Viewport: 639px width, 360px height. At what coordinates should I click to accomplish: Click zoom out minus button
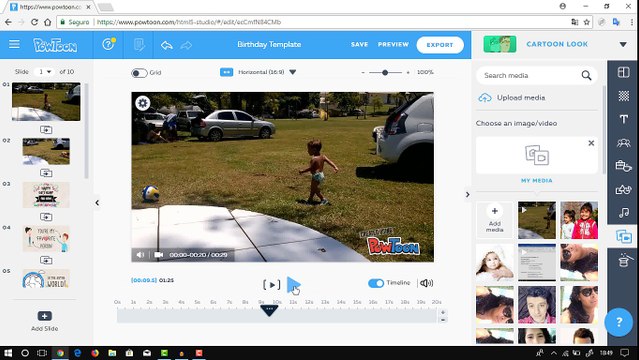(x=363, y=73)
